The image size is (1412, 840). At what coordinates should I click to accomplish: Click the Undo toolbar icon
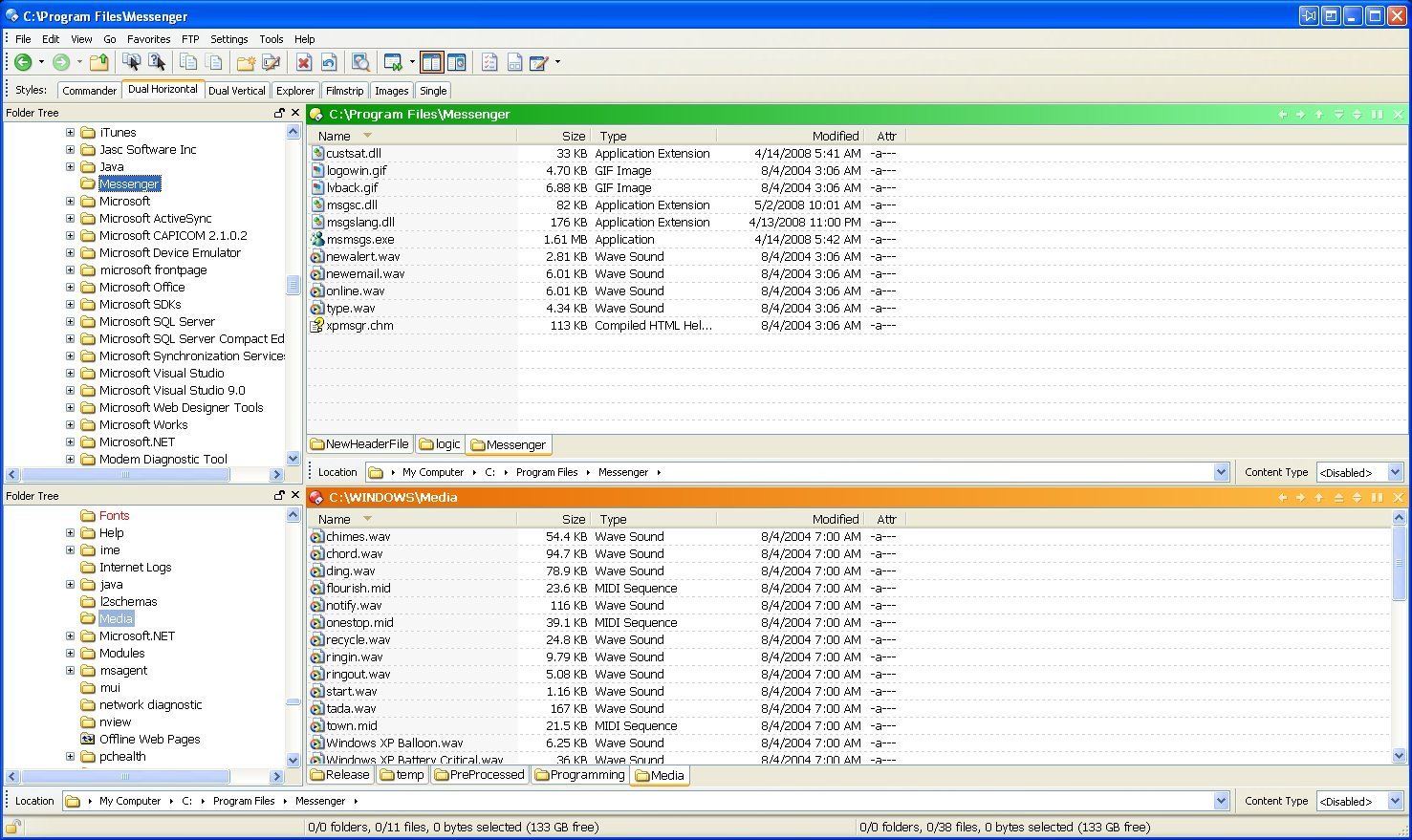[x=329, y=63]
